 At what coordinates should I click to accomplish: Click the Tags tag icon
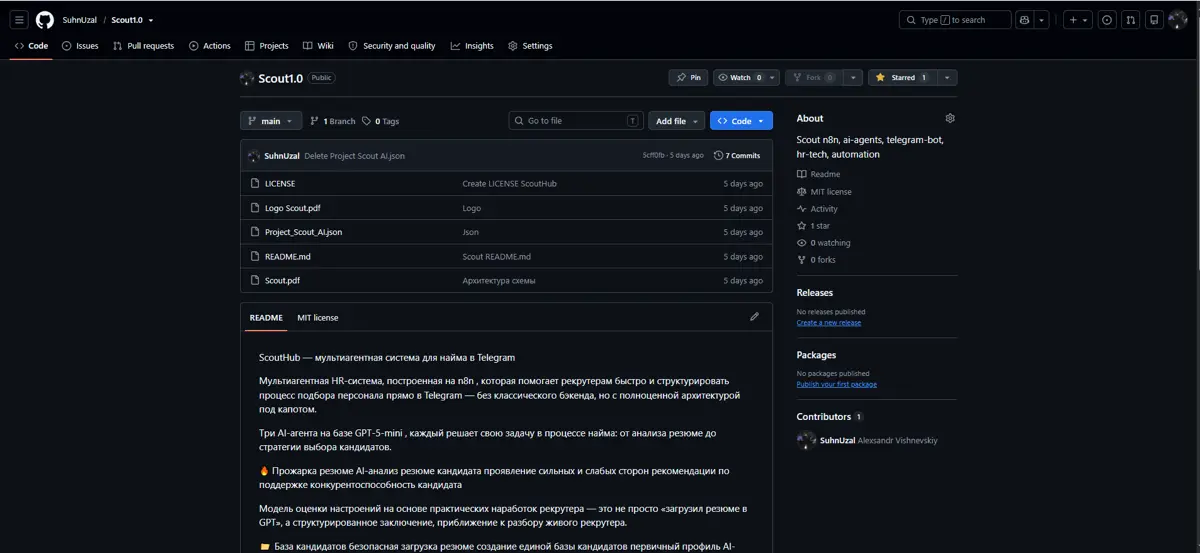pos(367,121)
